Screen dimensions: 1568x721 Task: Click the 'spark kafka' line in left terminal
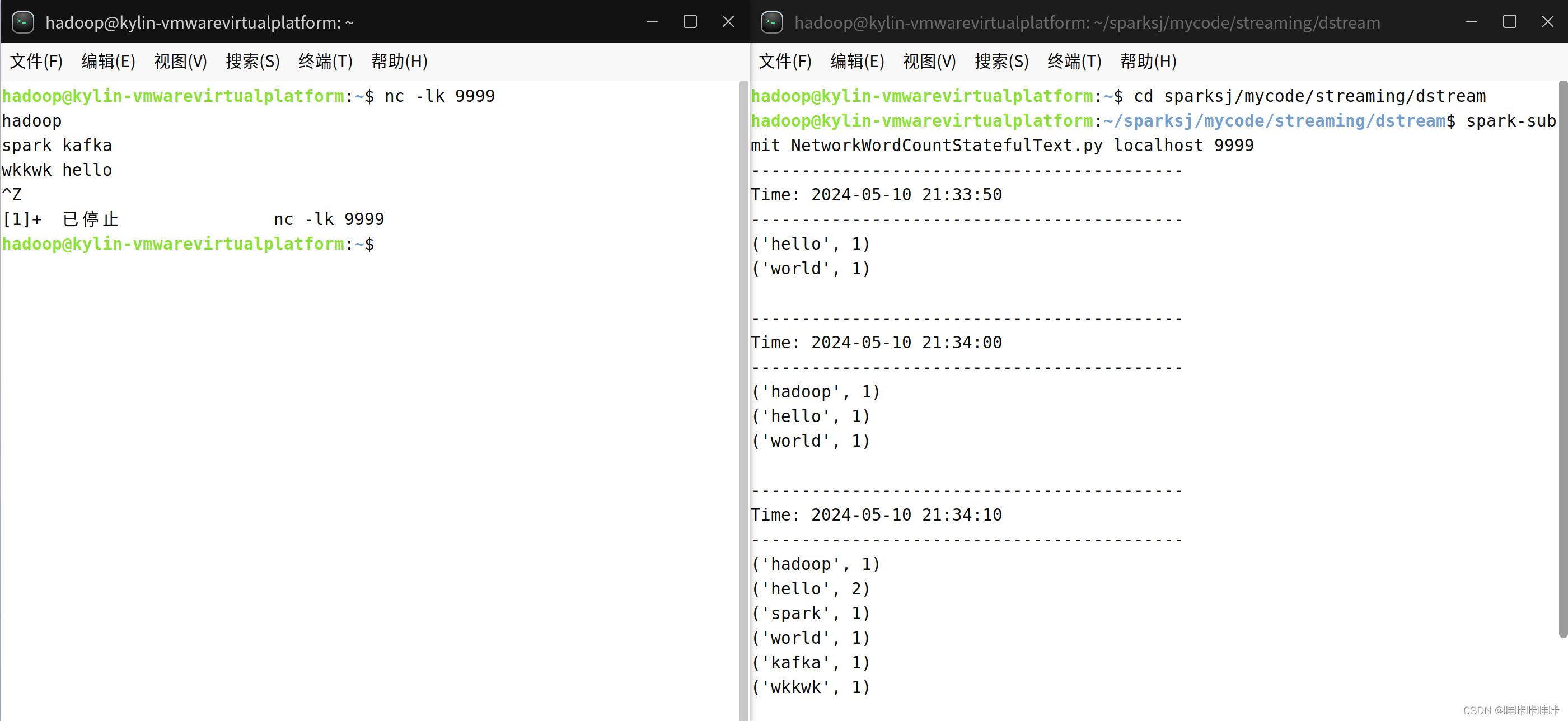(57, 146)
